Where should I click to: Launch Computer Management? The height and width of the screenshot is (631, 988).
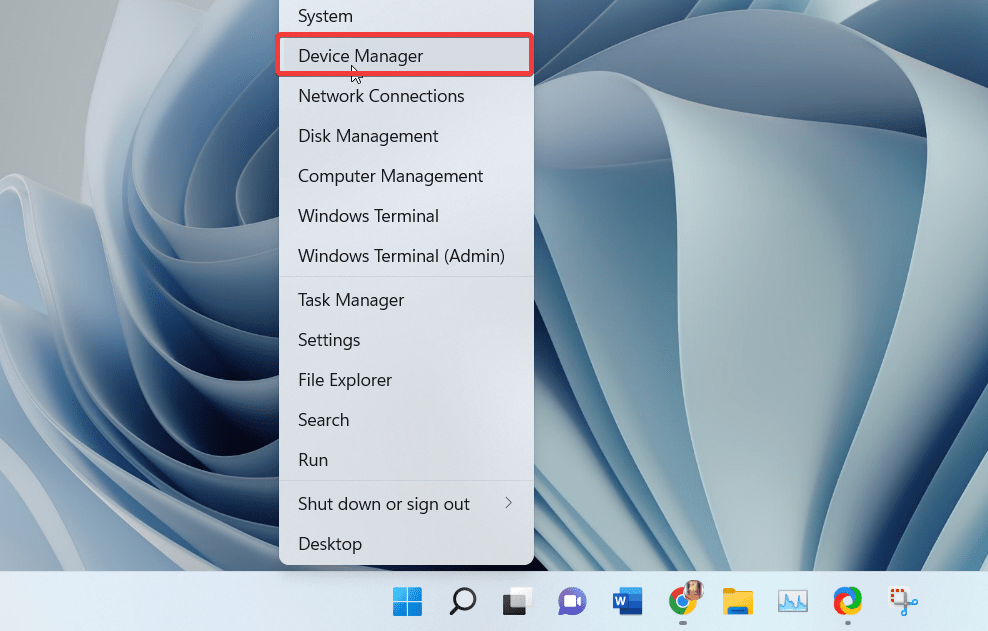pos(390,176)
